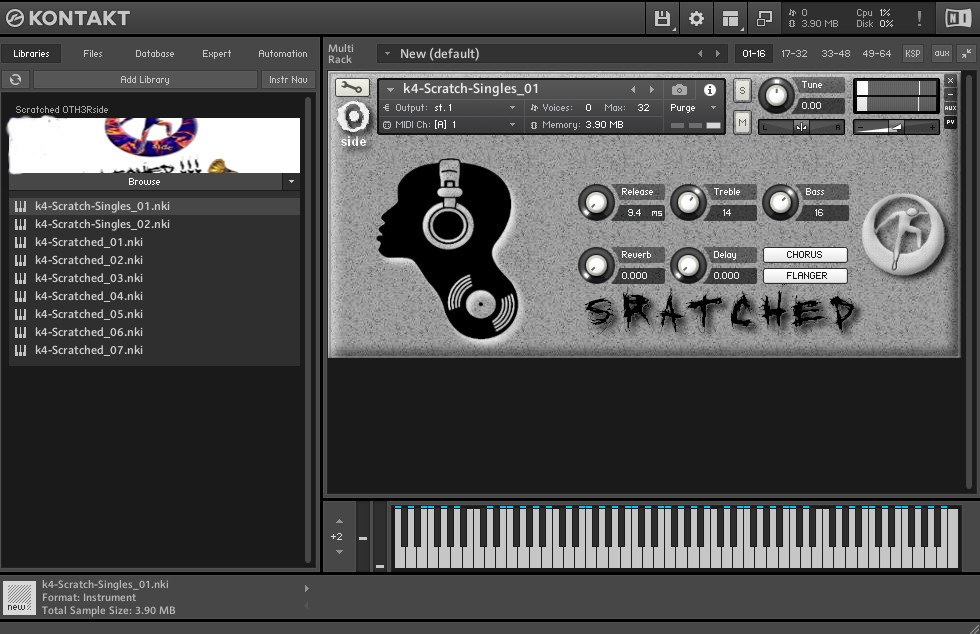Screen dimensions: 980x634
Task: Click the Treble knob
Action: click(x=688, y=202)
